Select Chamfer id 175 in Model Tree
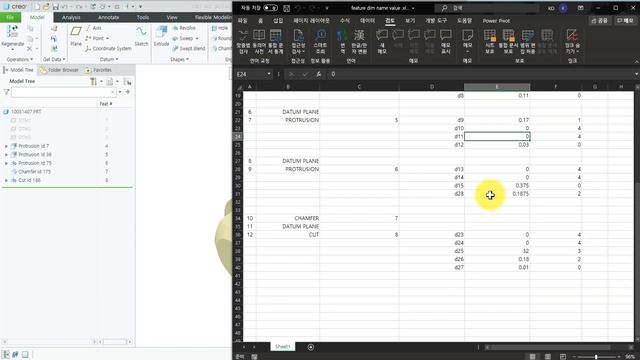Screen dimensions: 640x360 point(34,172)
